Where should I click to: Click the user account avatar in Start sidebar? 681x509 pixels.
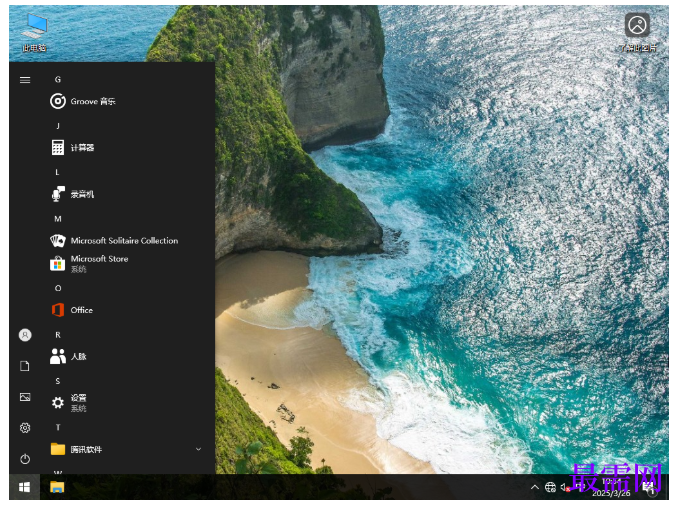(25, 335)
